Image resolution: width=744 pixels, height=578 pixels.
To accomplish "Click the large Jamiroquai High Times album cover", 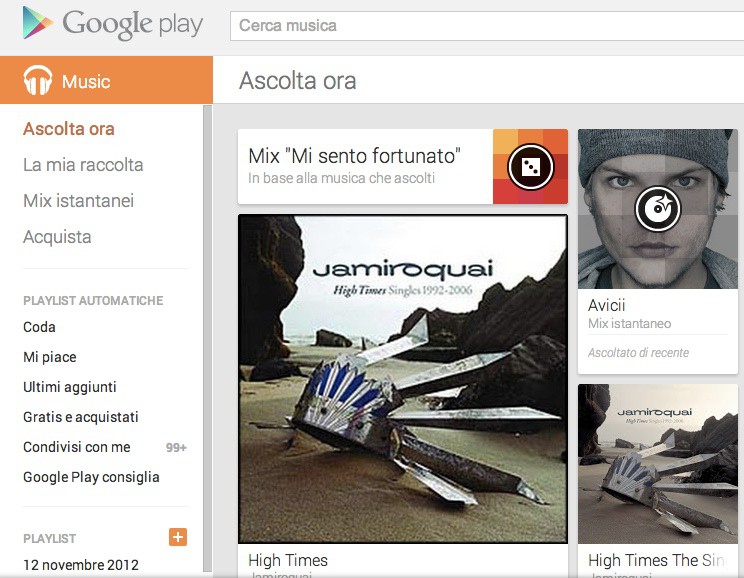I will point(403,379).
